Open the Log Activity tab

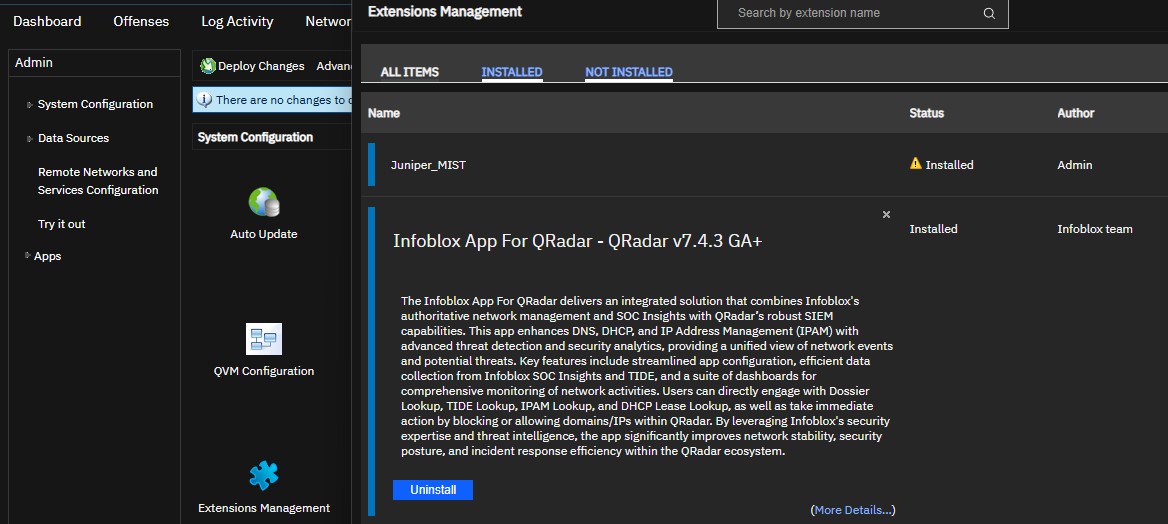click(x=237, y=22)
